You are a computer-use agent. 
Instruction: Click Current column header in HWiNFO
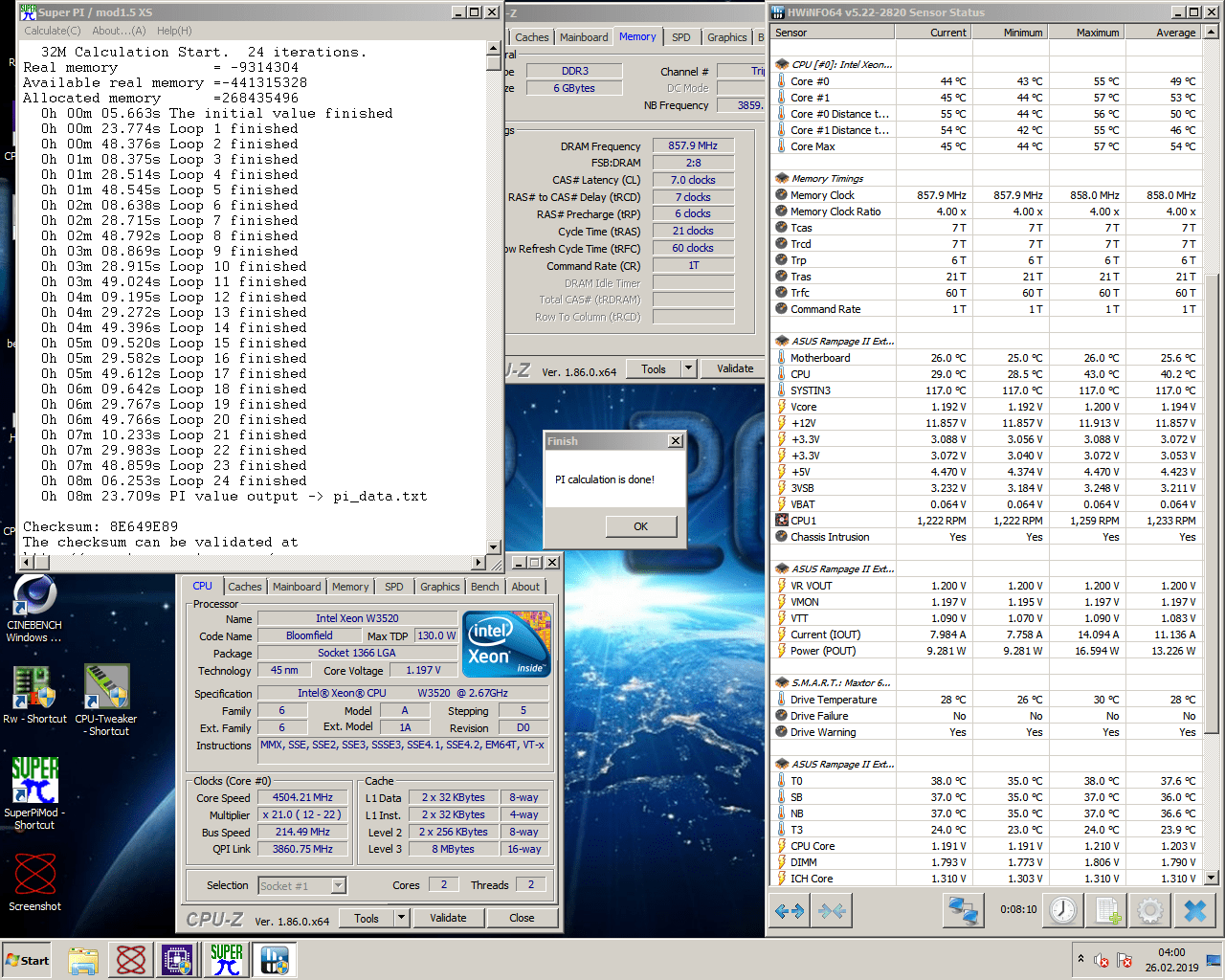[x=933, y=33]
